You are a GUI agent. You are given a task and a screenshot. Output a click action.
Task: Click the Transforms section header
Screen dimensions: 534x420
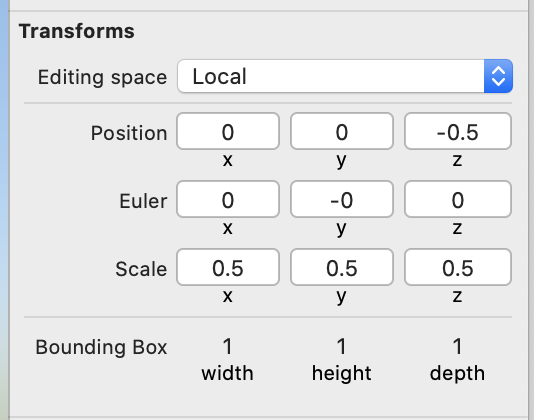77,31
